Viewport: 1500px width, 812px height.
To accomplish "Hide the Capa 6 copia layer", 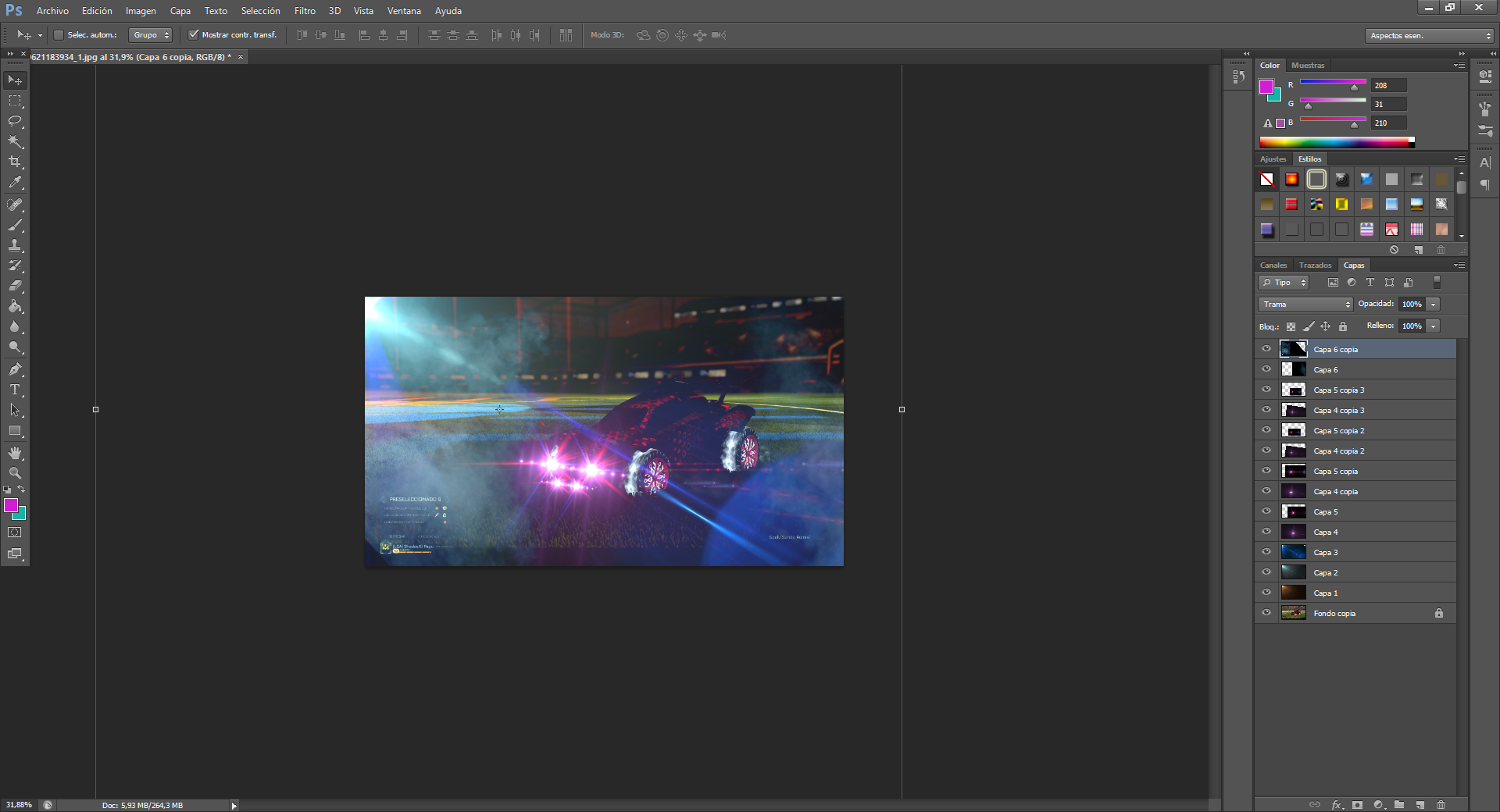I will (1266, 349).
